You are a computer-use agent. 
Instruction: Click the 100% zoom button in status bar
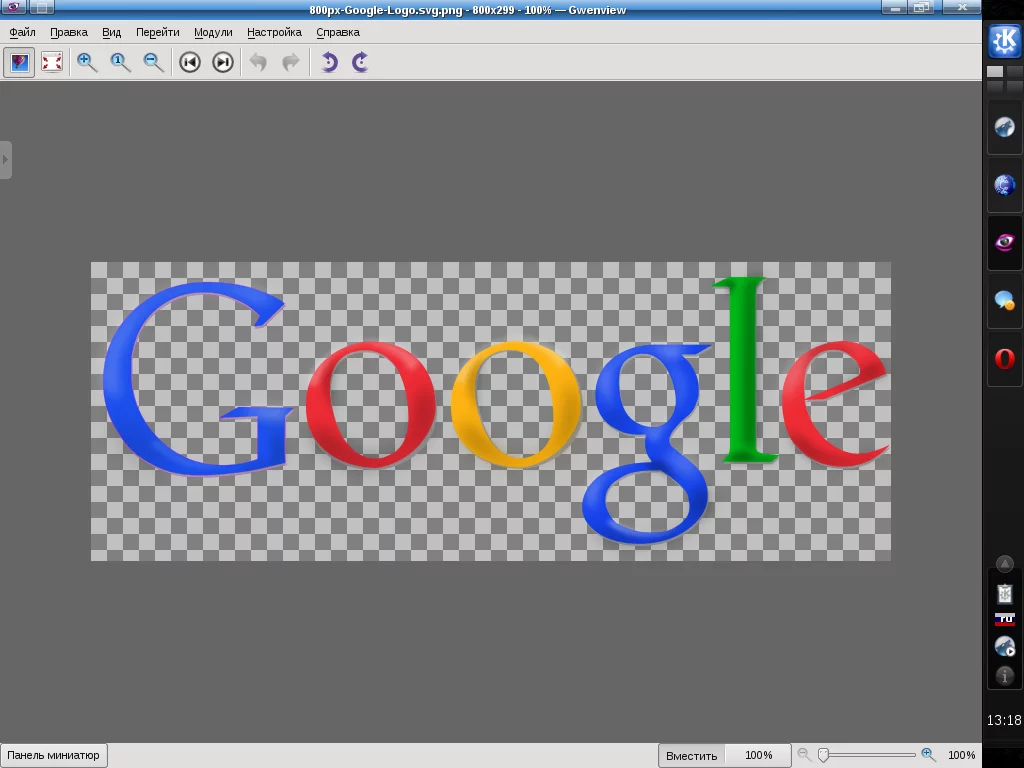pos(758,756)
